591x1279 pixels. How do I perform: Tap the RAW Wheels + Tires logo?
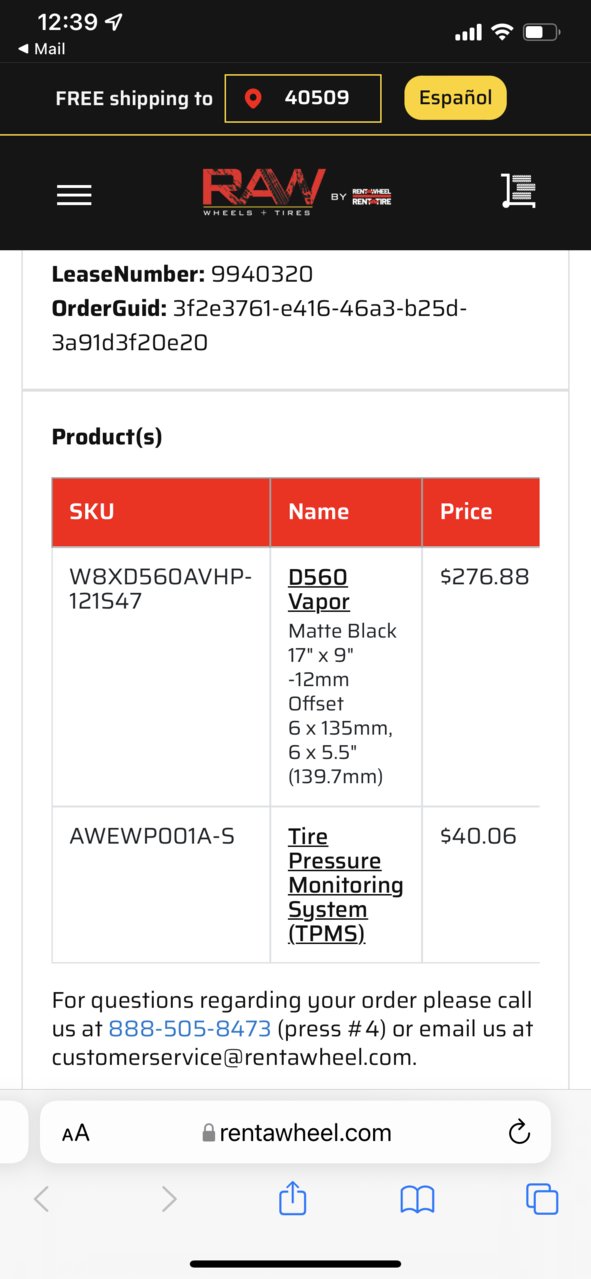[x=297, y=191]
